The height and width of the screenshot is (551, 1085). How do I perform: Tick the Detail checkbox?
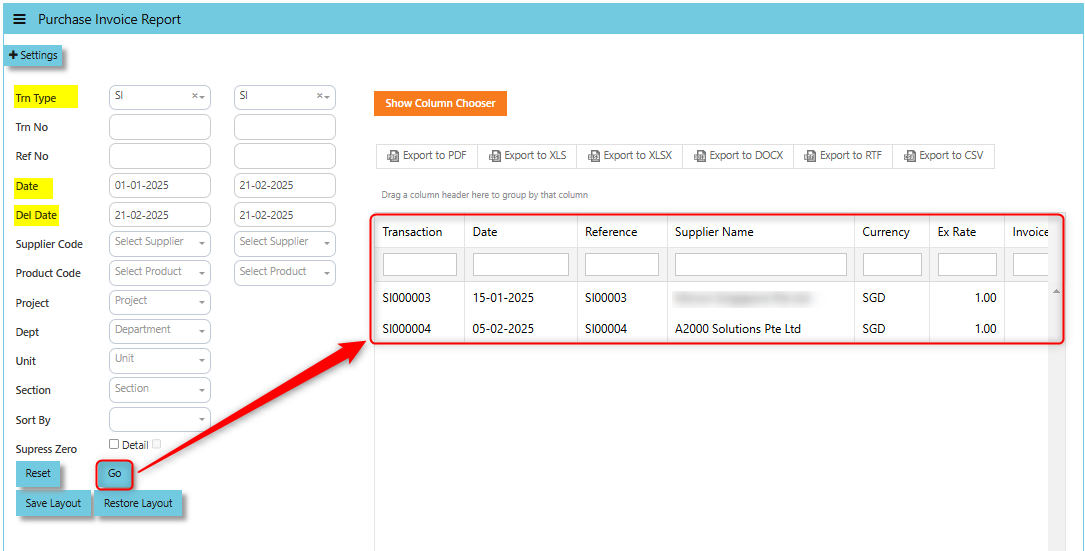(x=156, y=444)
